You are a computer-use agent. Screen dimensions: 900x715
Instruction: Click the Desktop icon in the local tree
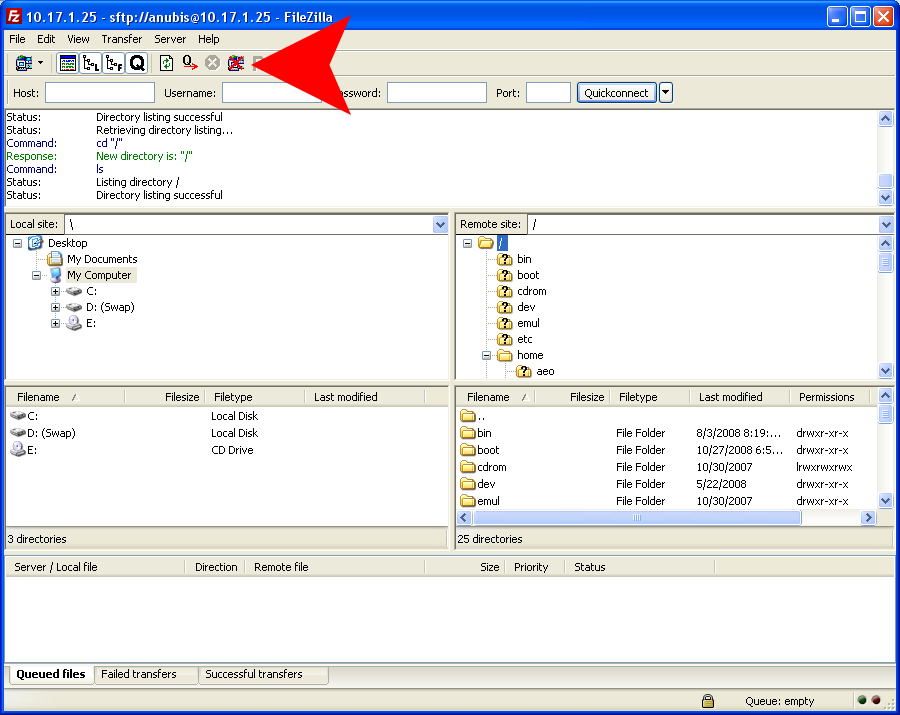pos(36,243)
